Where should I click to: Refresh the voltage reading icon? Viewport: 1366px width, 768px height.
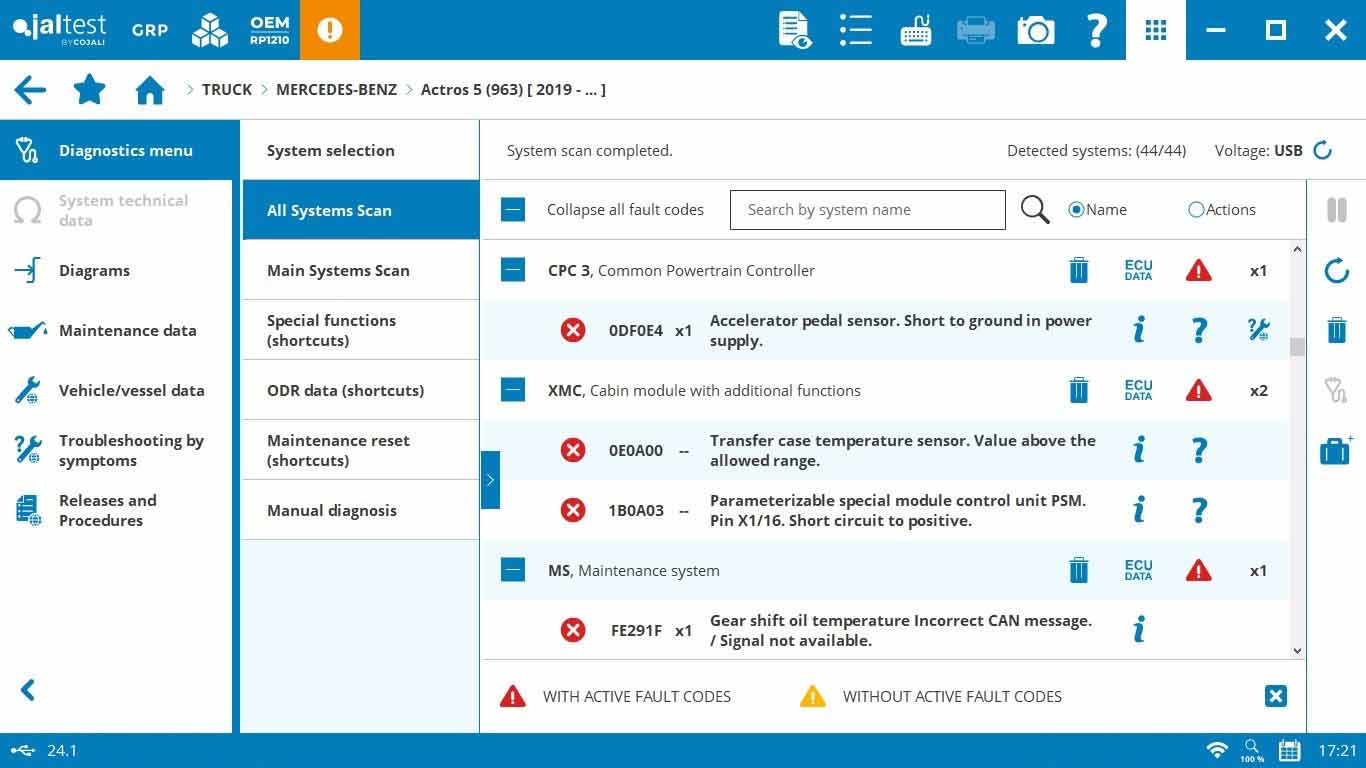(x=1322, y=150)
